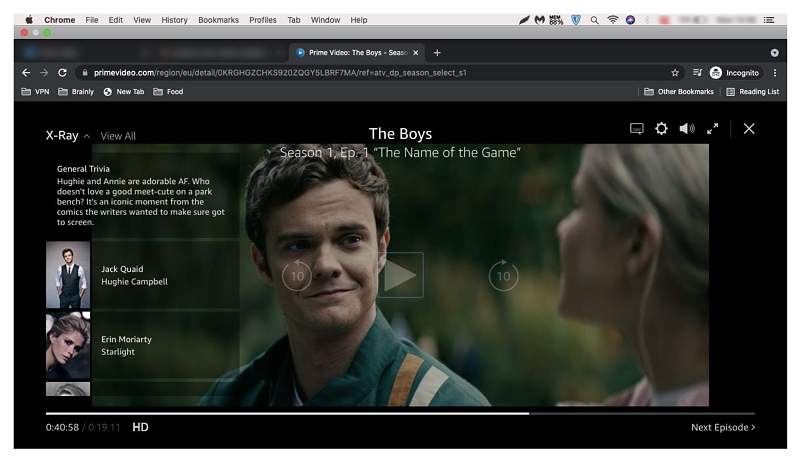Image resolution: width=806 pixels, height=462 pixels.
Task: Open VPN bookmarks folder
Action: [x=35, y=91]
